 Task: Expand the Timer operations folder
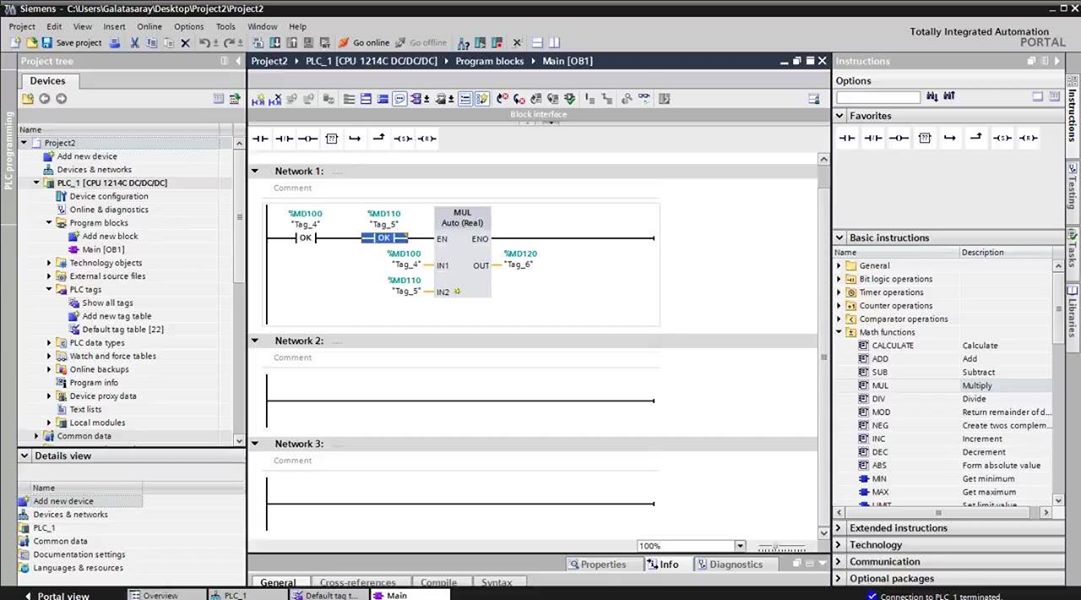tap(839, 292)
